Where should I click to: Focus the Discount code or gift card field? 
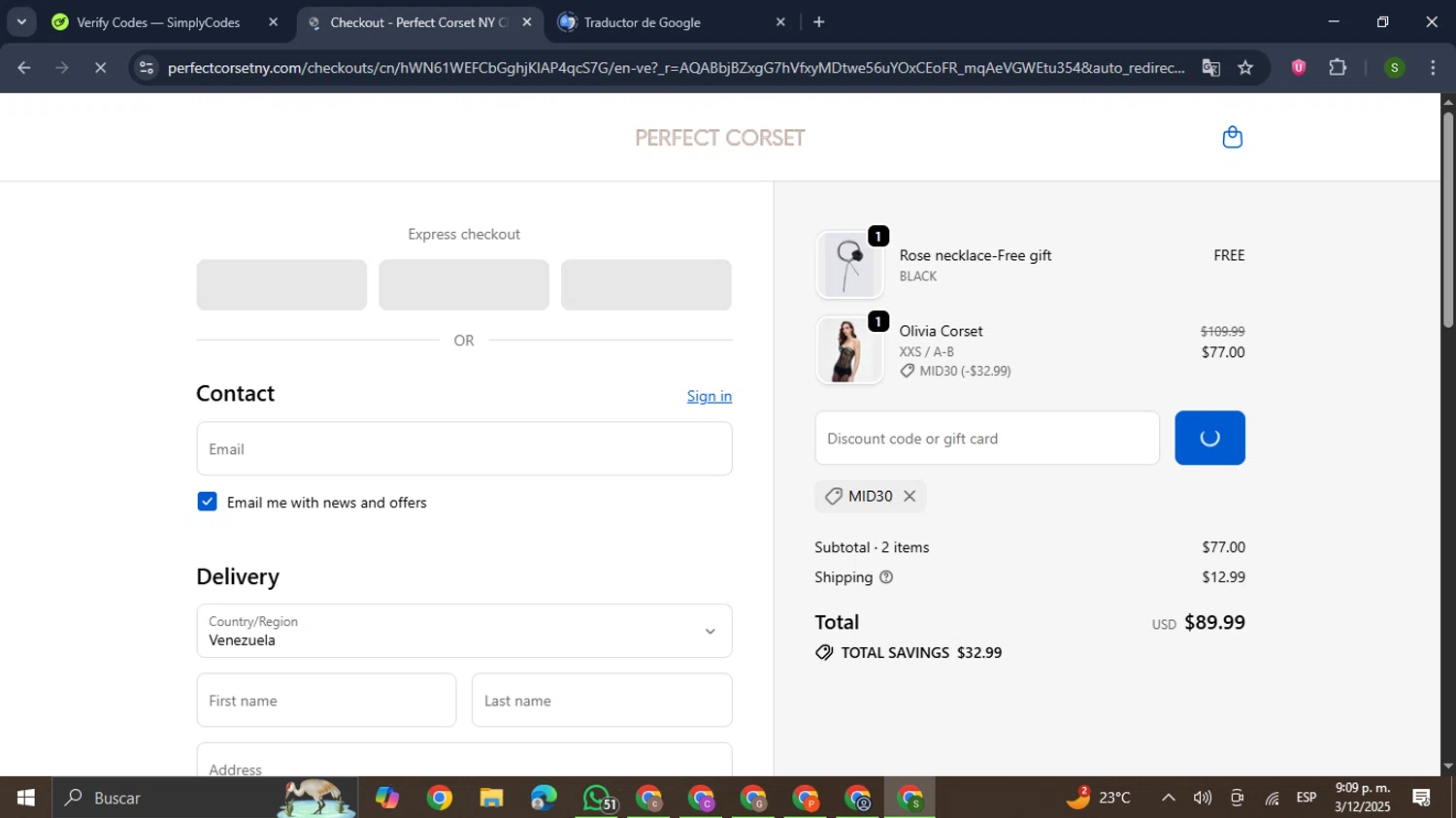[x=987, y=438]
